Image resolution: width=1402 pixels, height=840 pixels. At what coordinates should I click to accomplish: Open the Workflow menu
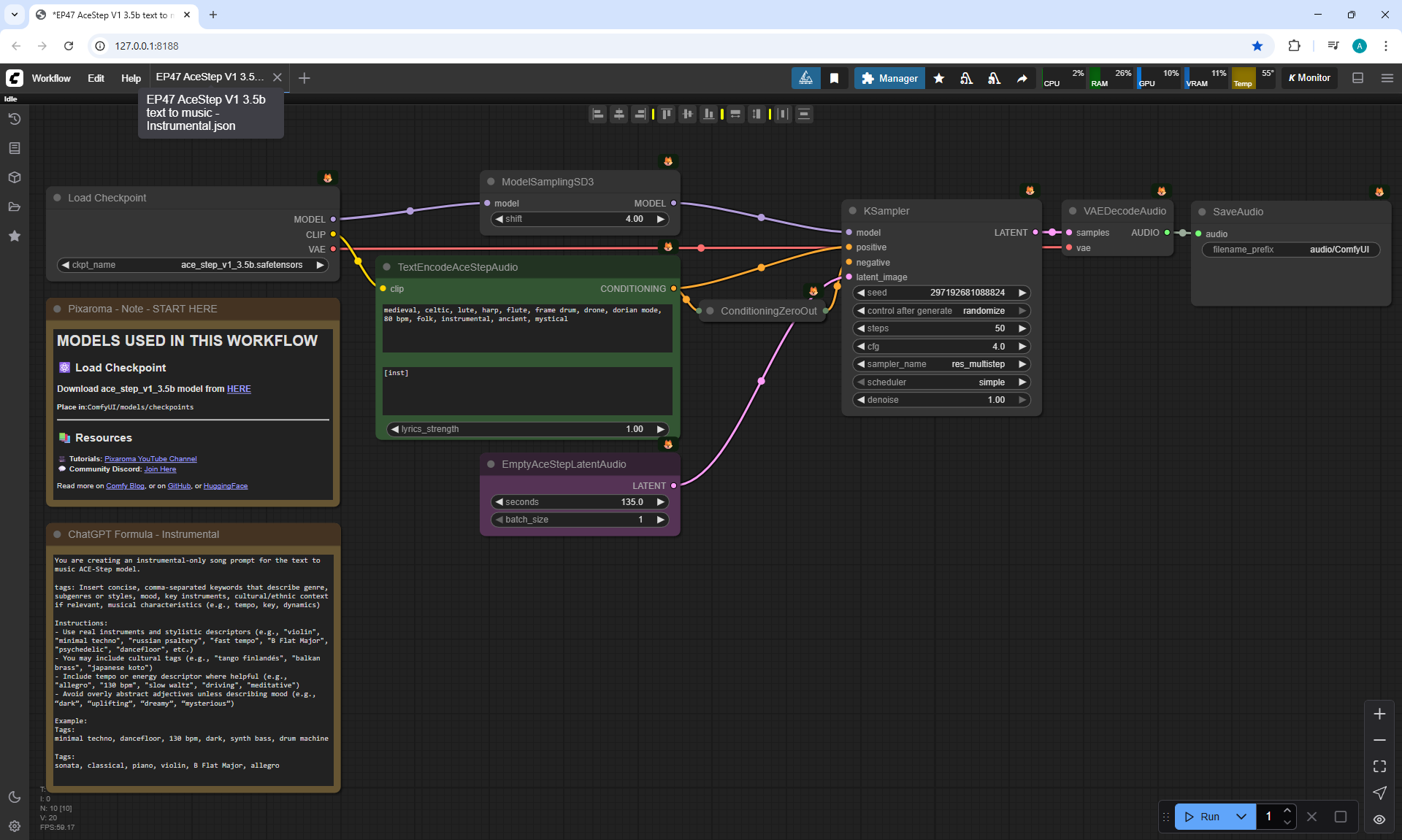(51, 78)
